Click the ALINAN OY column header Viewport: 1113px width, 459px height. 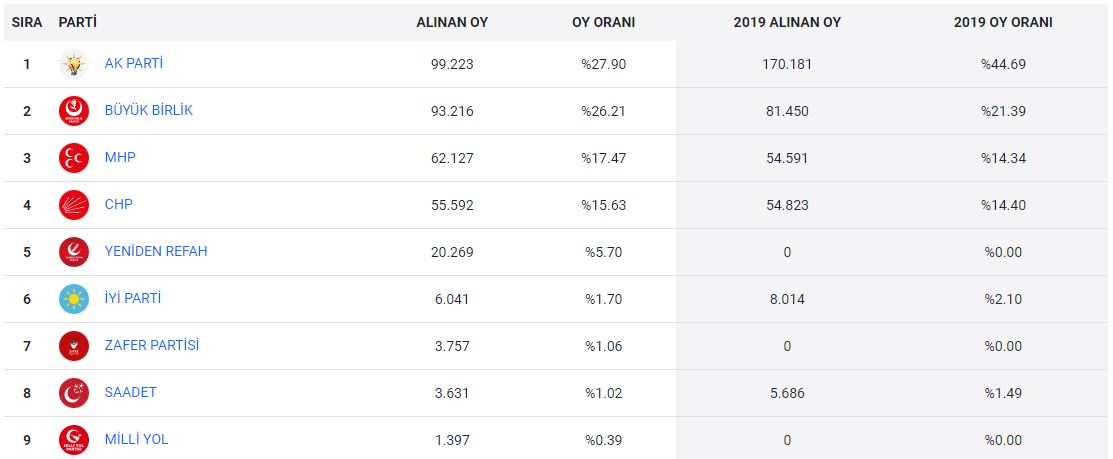click(452, 22)
